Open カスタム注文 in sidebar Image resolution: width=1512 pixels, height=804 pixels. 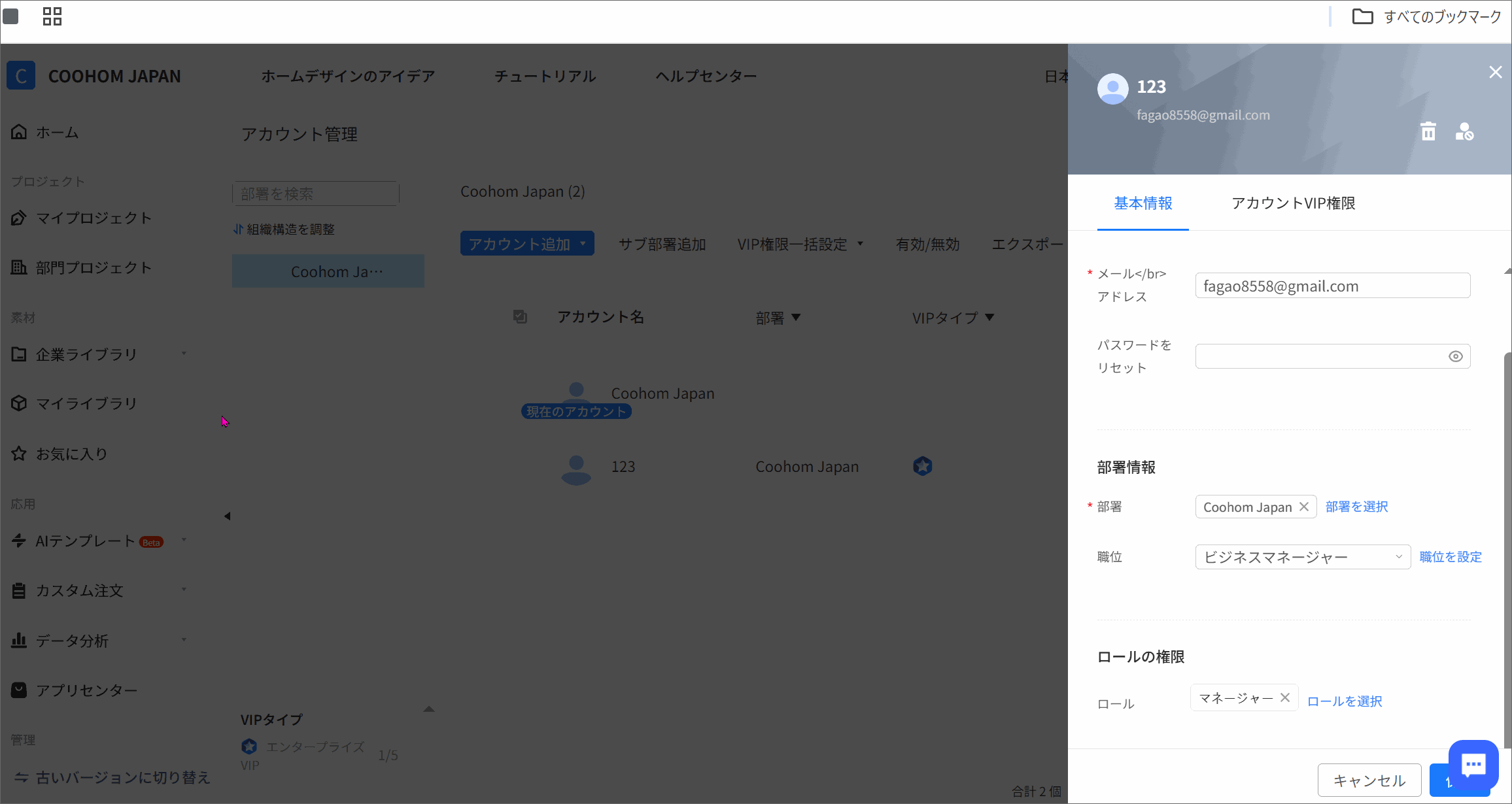point(67,590)
